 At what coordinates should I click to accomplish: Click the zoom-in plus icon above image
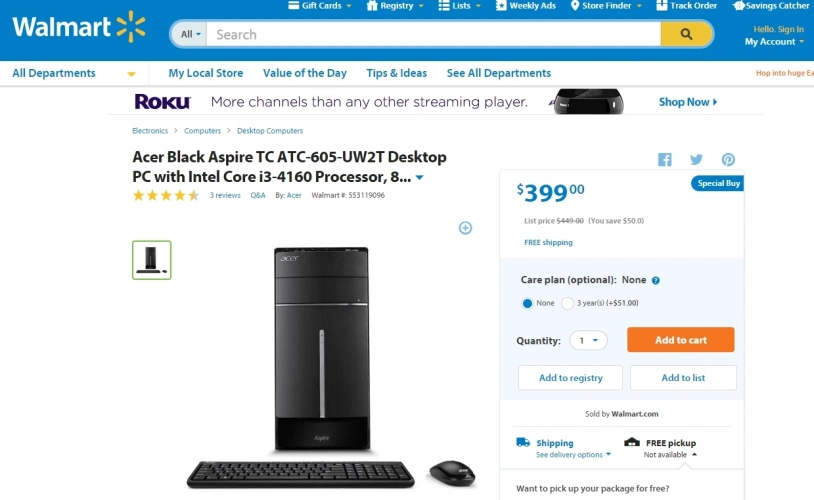(x=465, y=228)
